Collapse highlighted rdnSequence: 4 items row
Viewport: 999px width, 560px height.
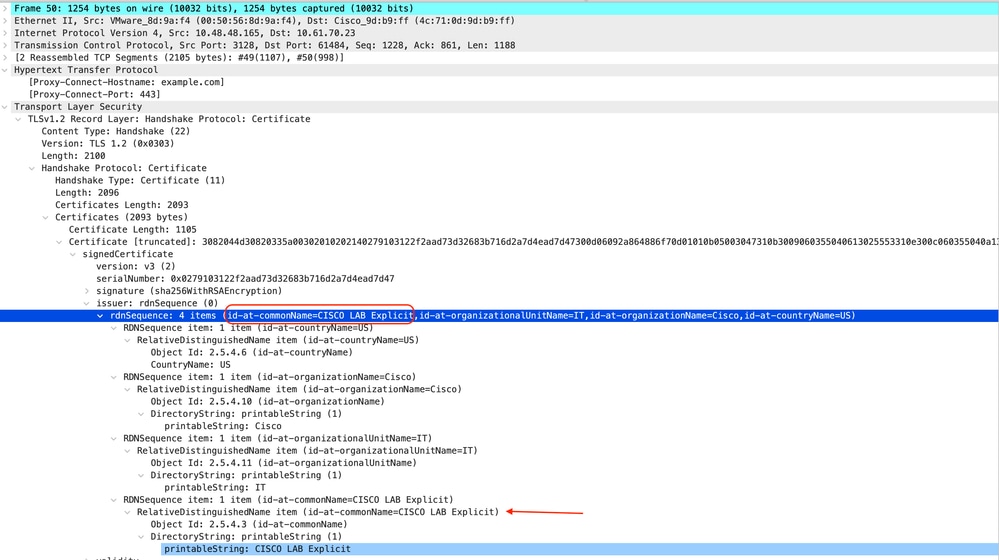click(x=100, y=315)
